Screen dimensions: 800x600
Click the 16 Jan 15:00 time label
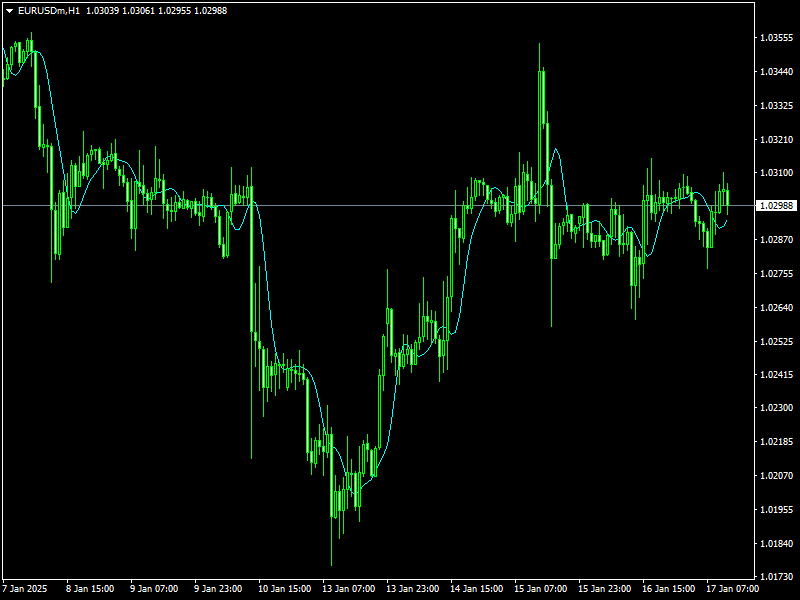click(x=669, y=589)
